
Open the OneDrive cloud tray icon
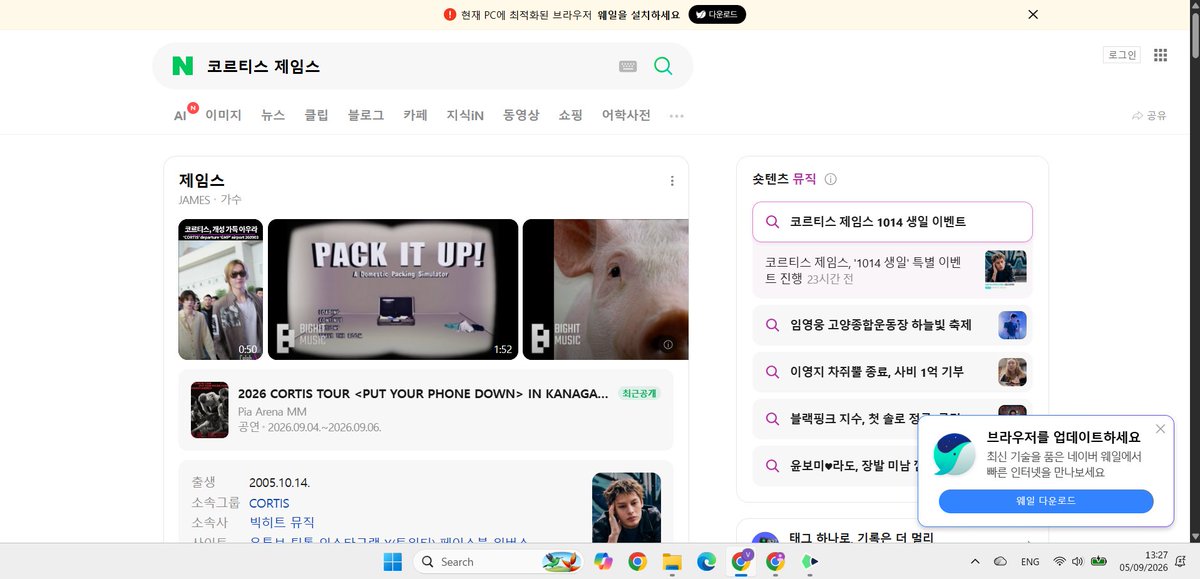[999, 562]
